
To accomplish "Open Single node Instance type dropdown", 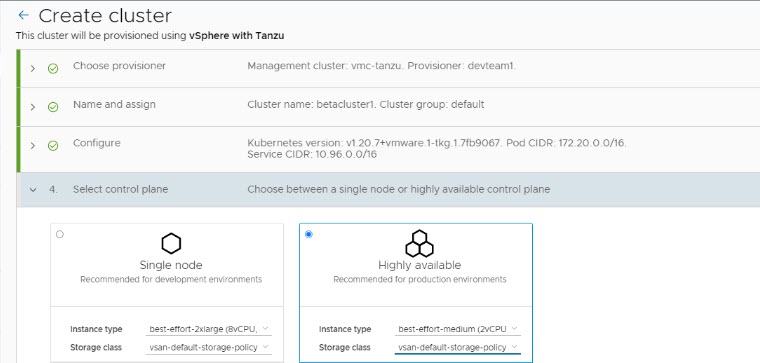I will [208, 329].
